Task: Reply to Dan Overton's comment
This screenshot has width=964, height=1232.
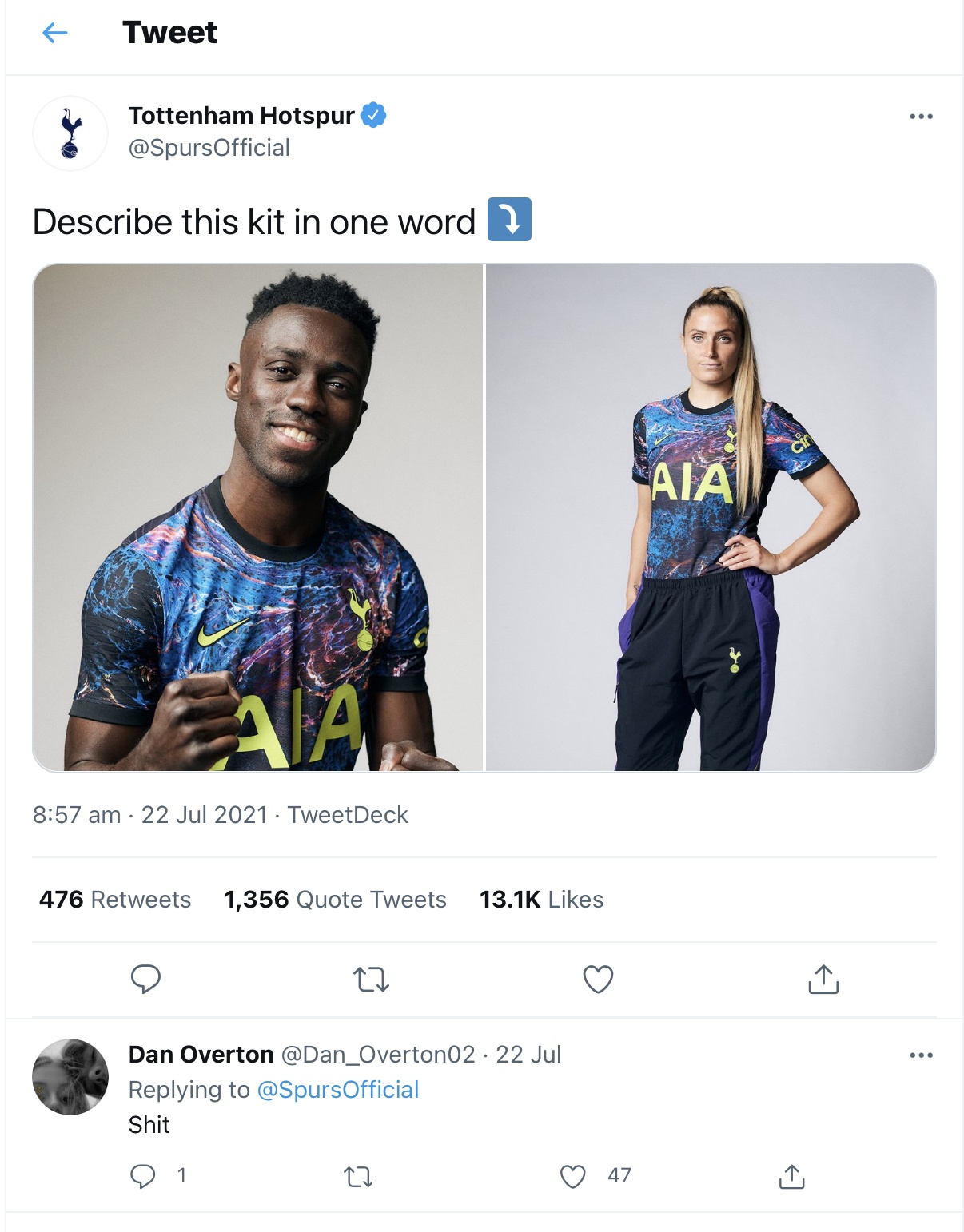Action: [x=143, y=1176]
